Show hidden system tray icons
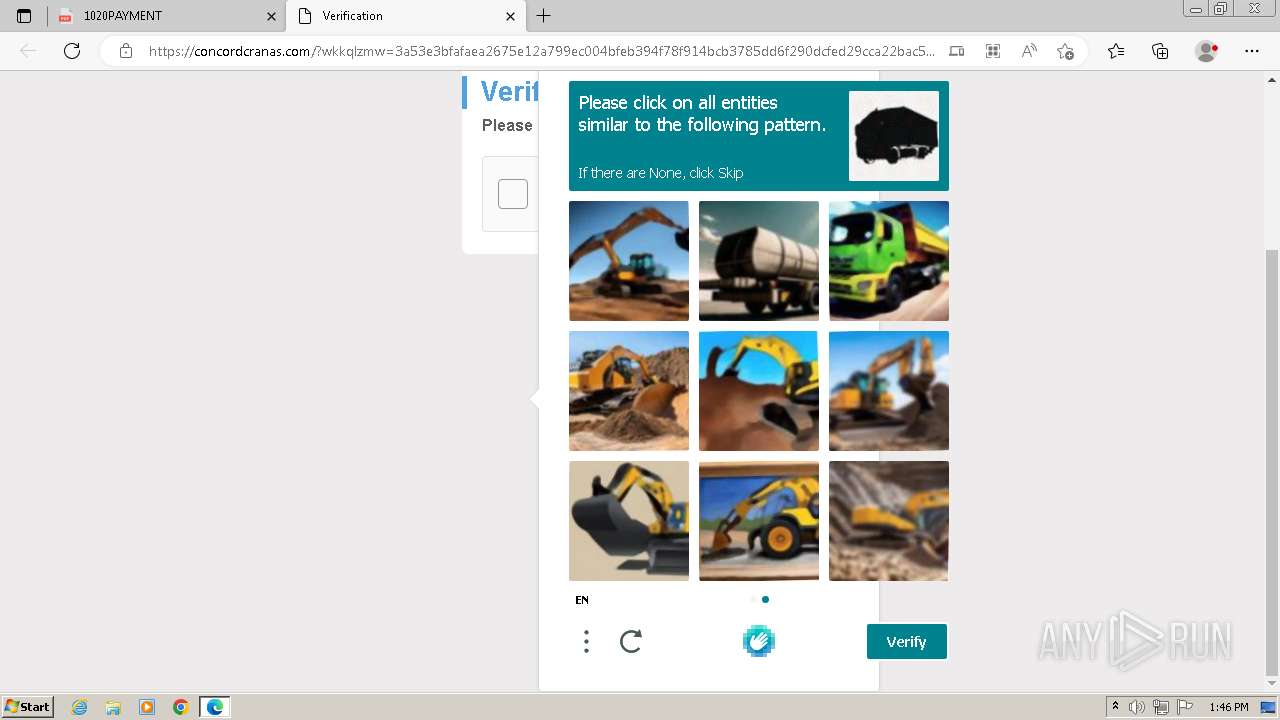The image size is (1280, 720). pyautogui.click(x=1116, y=707)
